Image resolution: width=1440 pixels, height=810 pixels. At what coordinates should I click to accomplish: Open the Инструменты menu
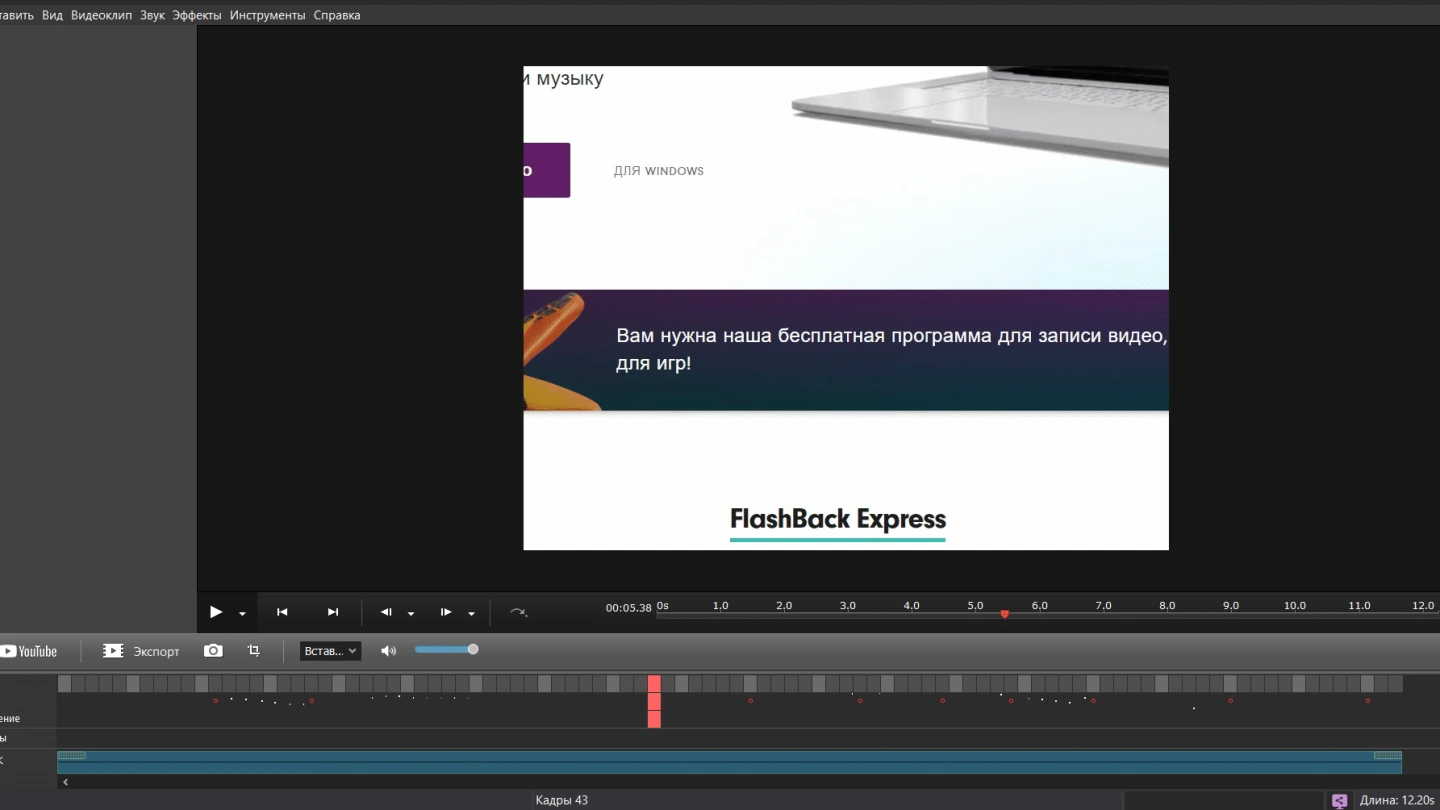267,15
